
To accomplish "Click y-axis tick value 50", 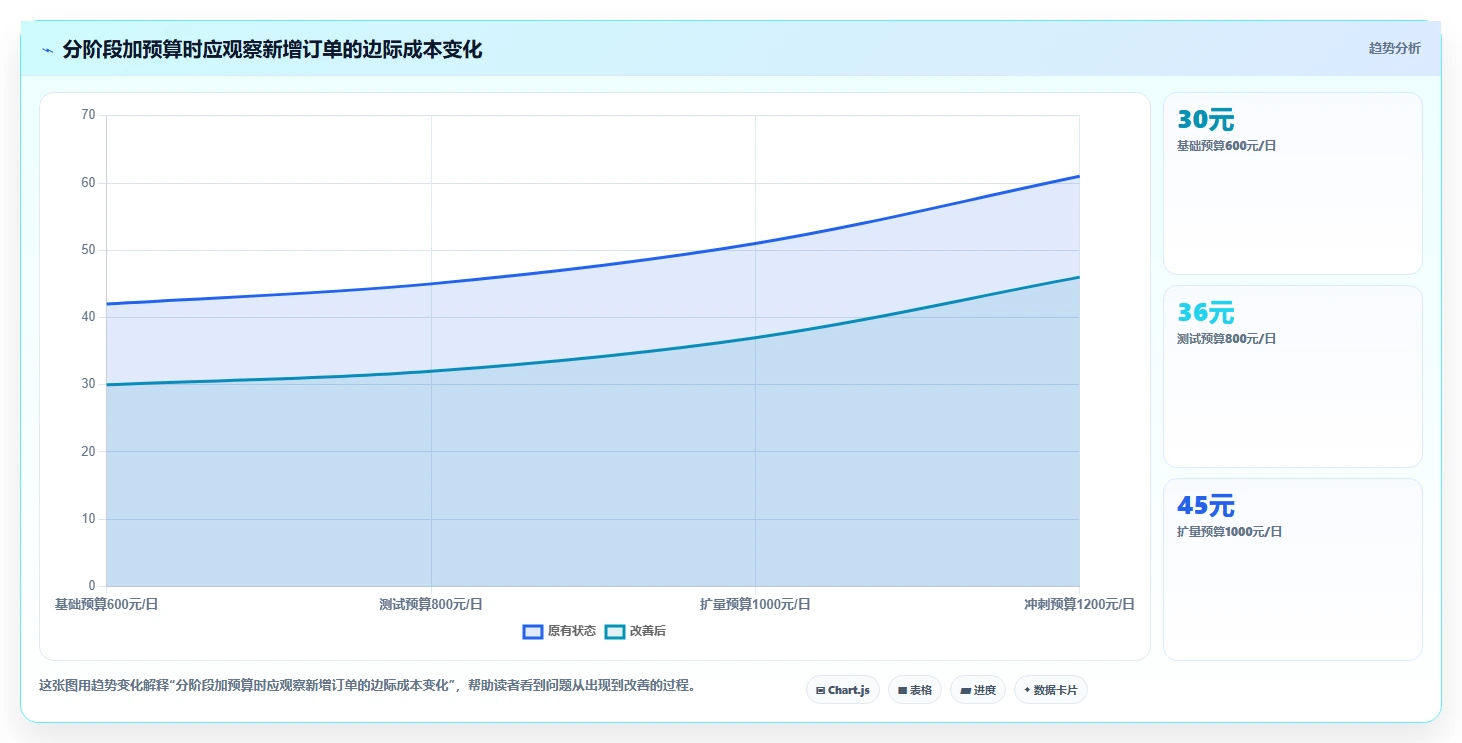I will tap(88, 249).
